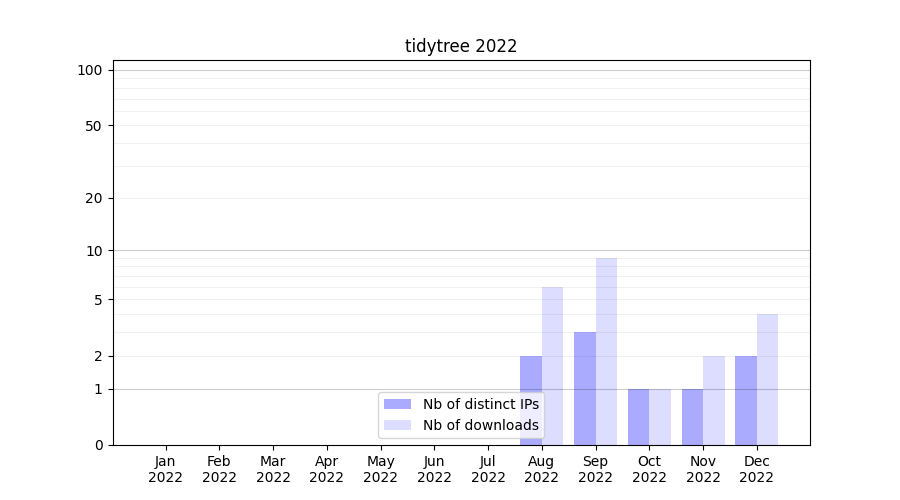Click the Oct 2022 distinct IPs bar
The width and height of the screenshot is (900, 500).
pyautogui.click(x=638, y=417)
